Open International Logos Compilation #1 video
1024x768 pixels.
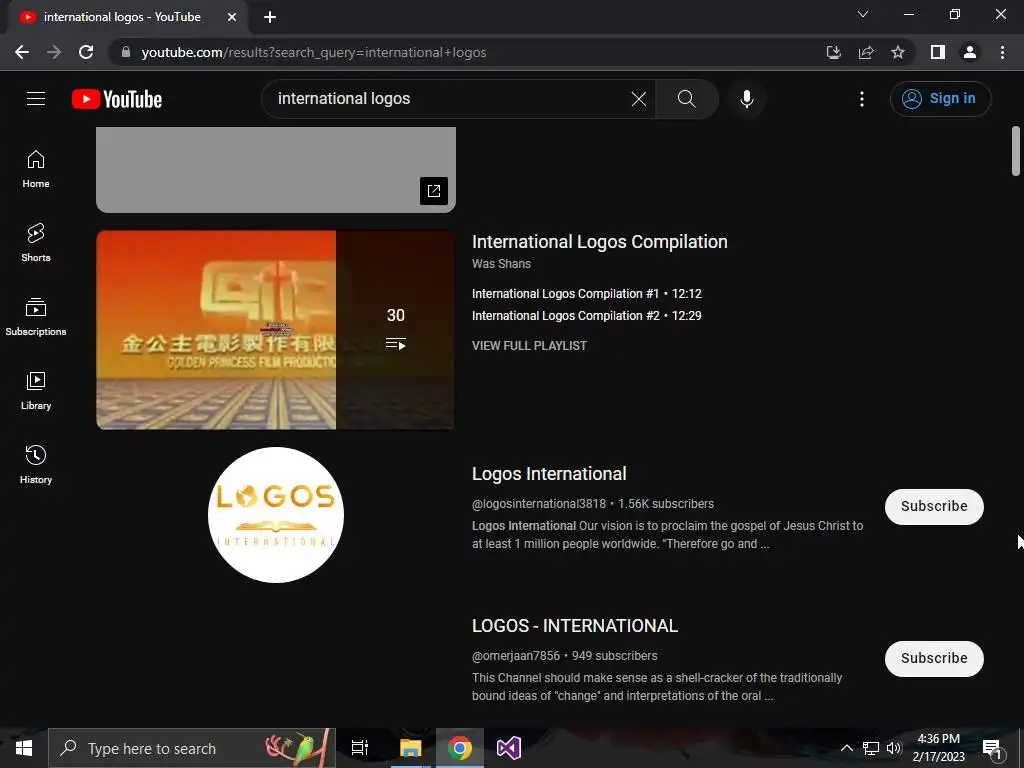[x=586, y=294]
